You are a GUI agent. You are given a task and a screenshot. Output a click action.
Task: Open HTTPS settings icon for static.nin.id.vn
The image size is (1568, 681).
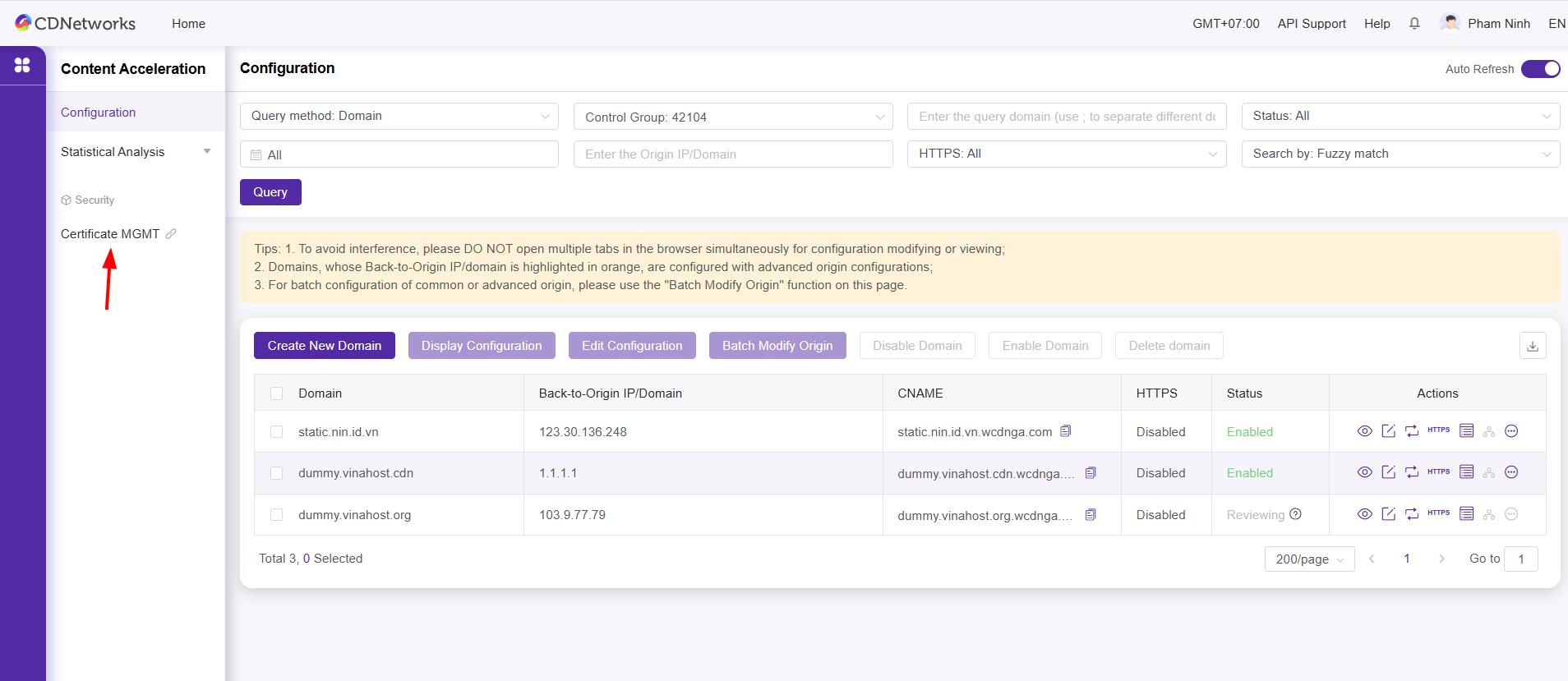pyautogui.click(x=1438, y=430)
